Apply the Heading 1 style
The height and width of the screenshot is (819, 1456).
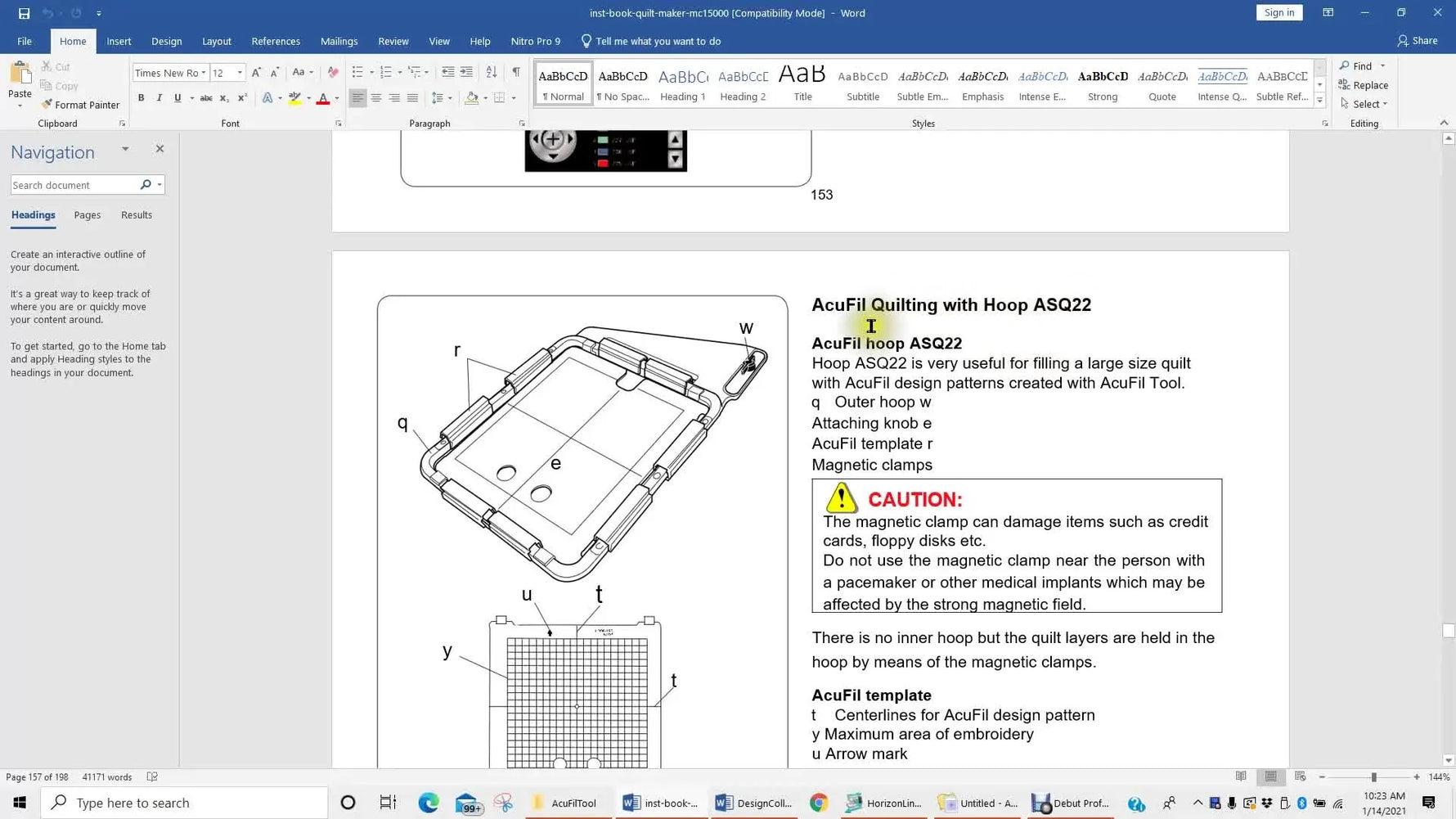pyautogui.click(x=683, y=84)
